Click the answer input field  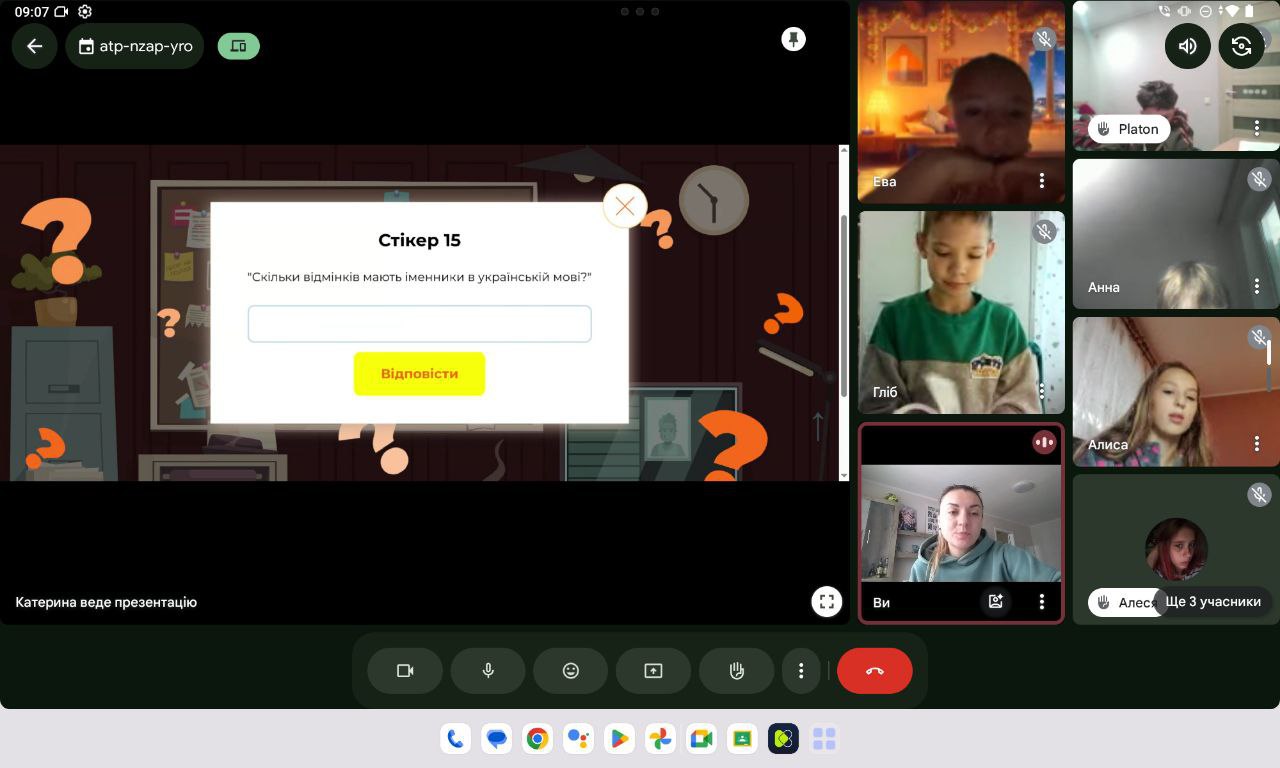click(x=419, y=324)
